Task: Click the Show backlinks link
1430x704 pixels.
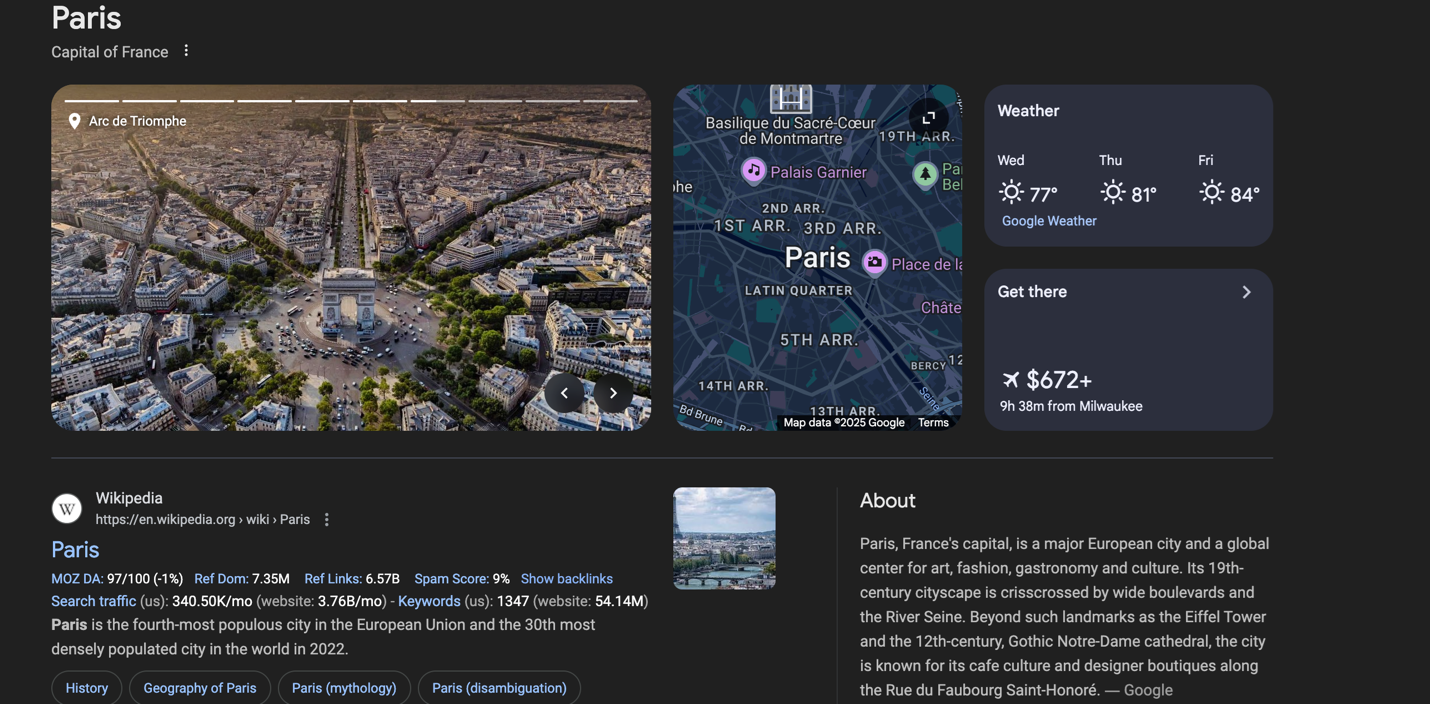Action: [x=567, y=578]
